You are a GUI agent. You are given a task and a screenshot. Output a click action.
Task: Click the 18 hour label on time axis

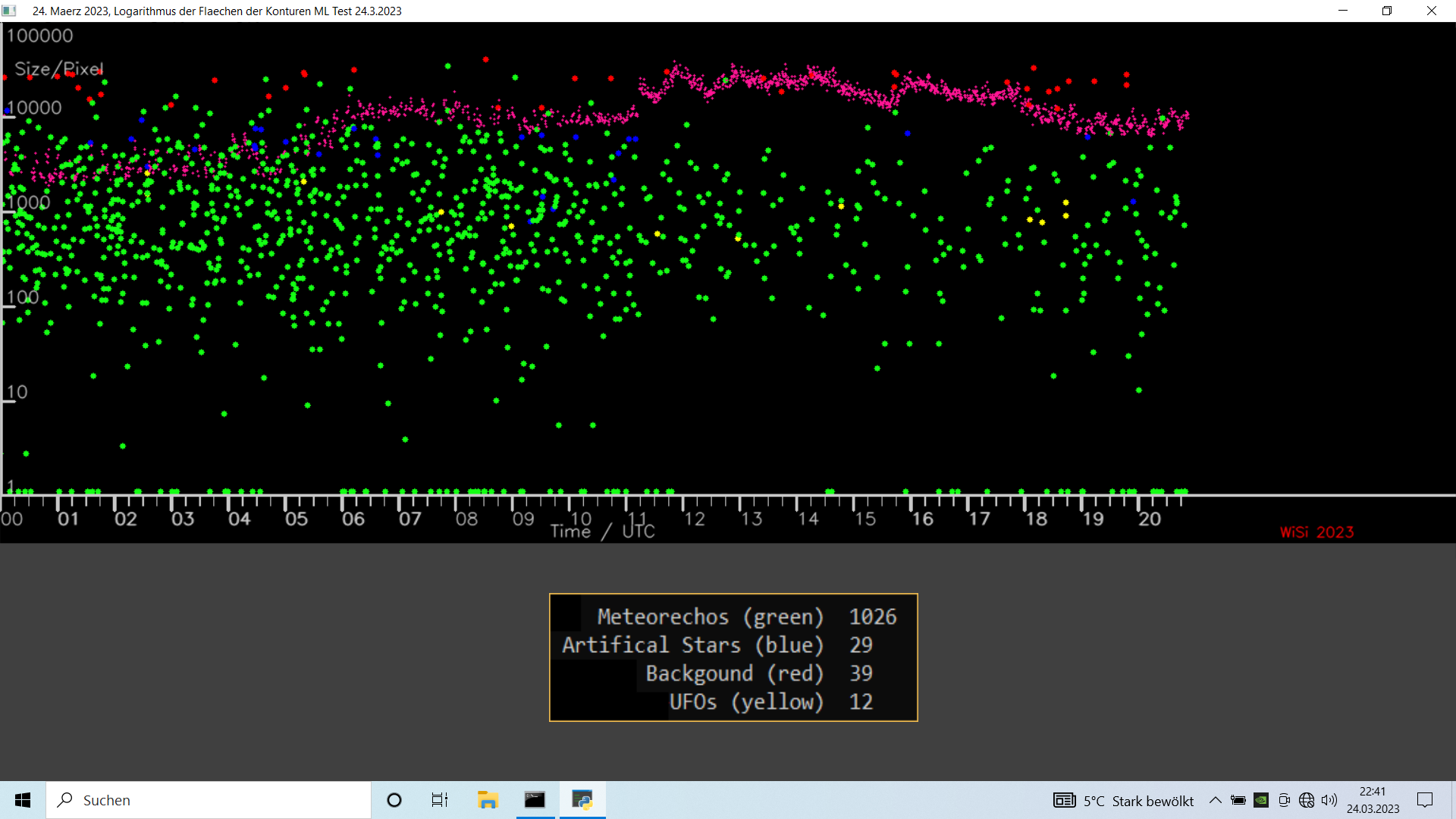(x=1036, y=519)
